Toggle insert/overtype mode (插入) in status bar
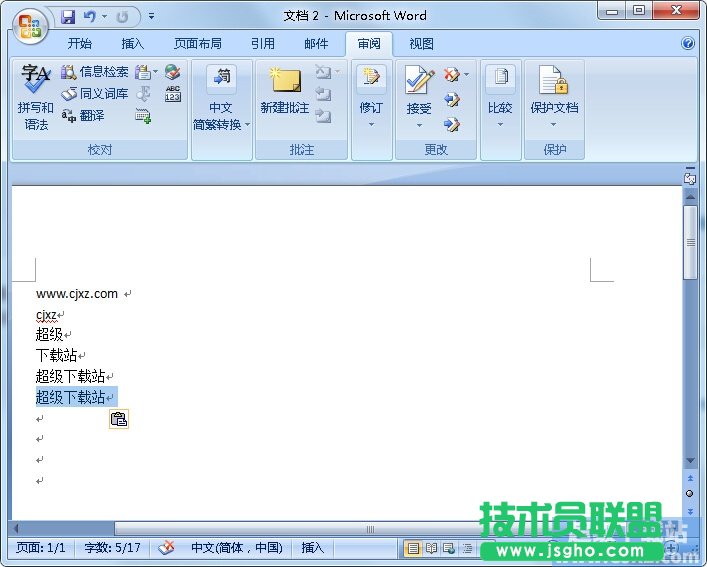 pyautogui.click(x=313, y=548)
